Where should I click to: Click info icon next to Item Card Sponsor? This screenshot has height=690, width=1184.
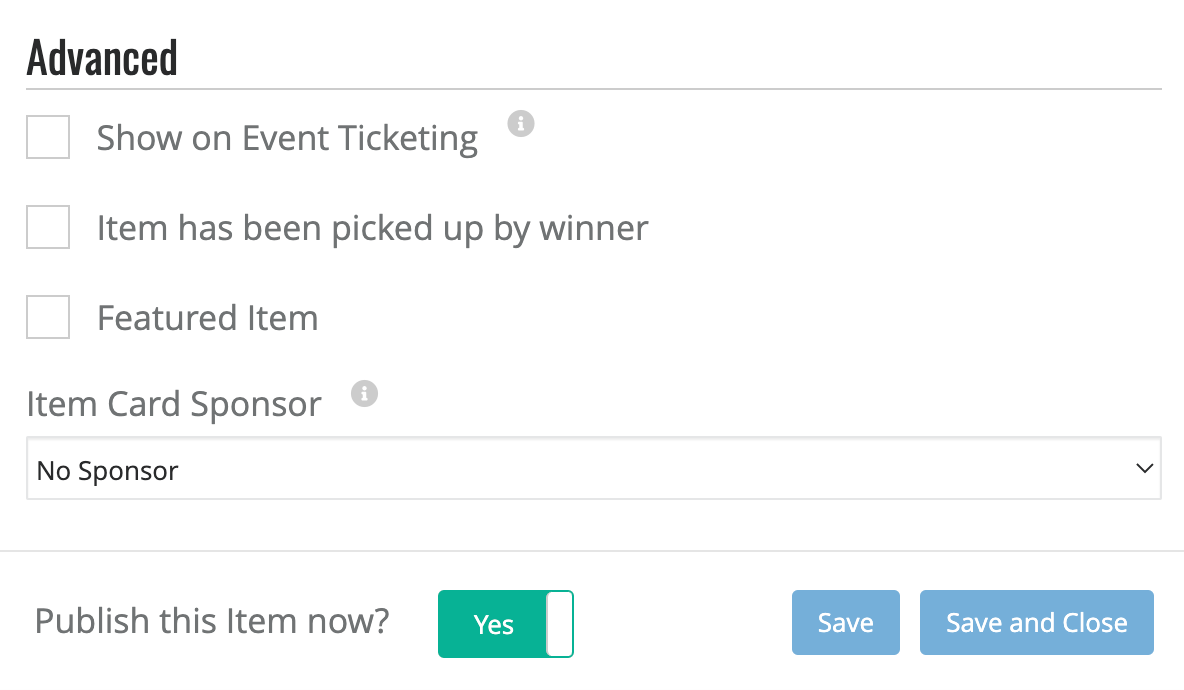[x=364, y=393]
